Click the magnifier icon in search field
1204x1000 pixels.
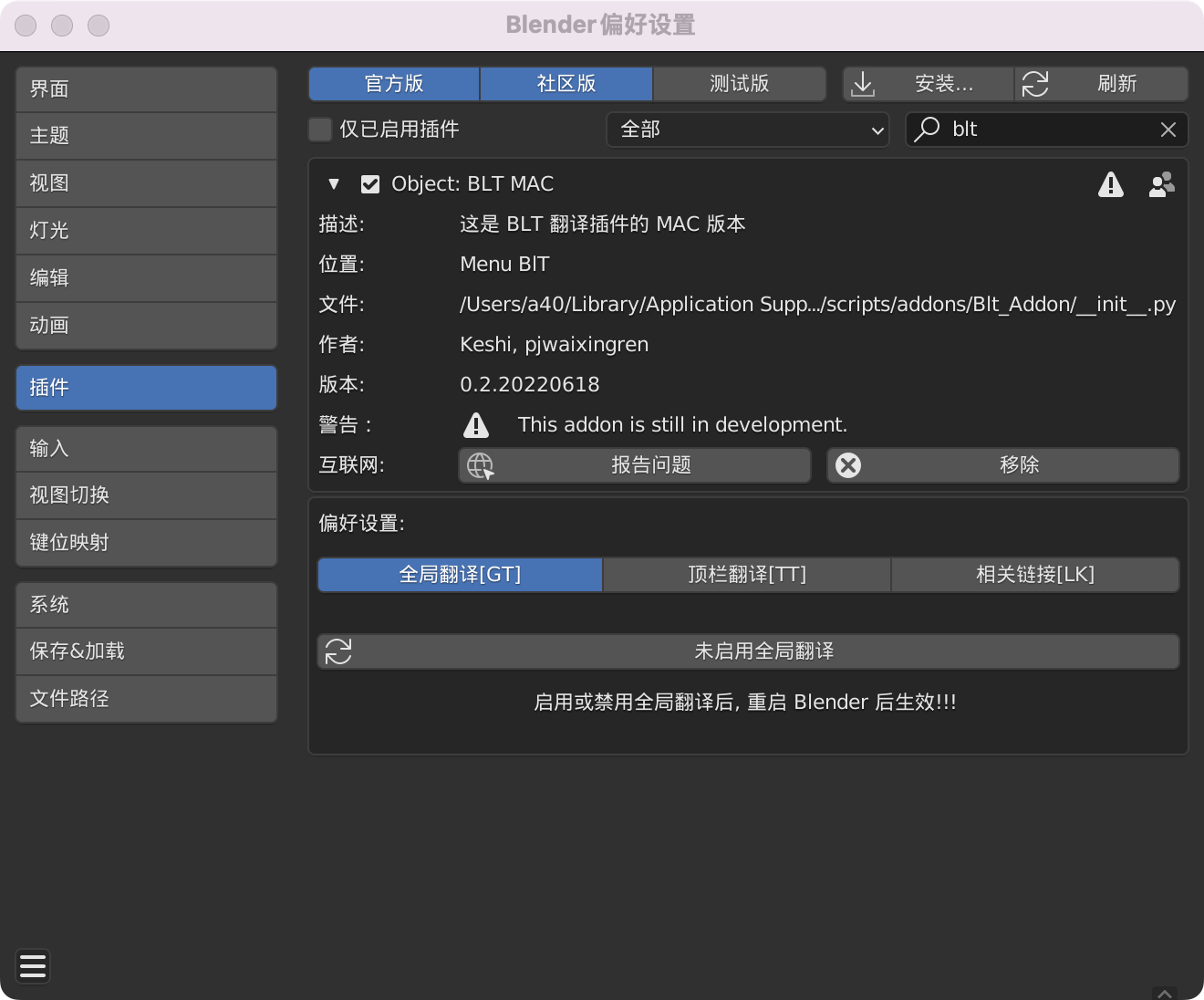pyautogui.click(x=927, y=129)
